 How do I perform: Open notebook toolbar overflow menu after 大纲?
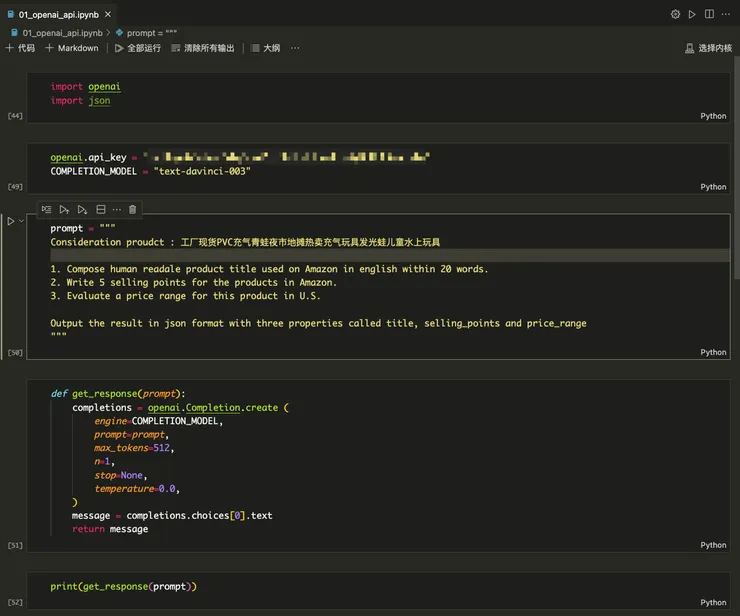[x=295, y=48]
